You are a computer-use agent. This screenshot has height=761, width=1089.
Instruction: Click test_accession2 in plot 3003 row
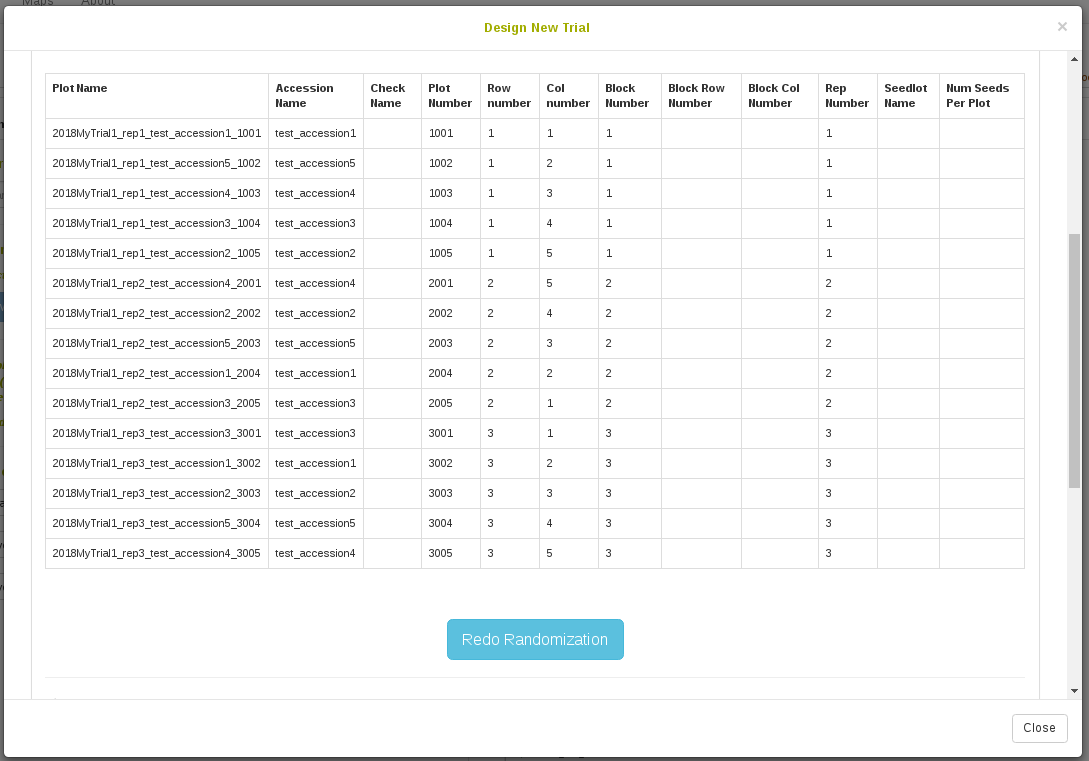(315, 493)
